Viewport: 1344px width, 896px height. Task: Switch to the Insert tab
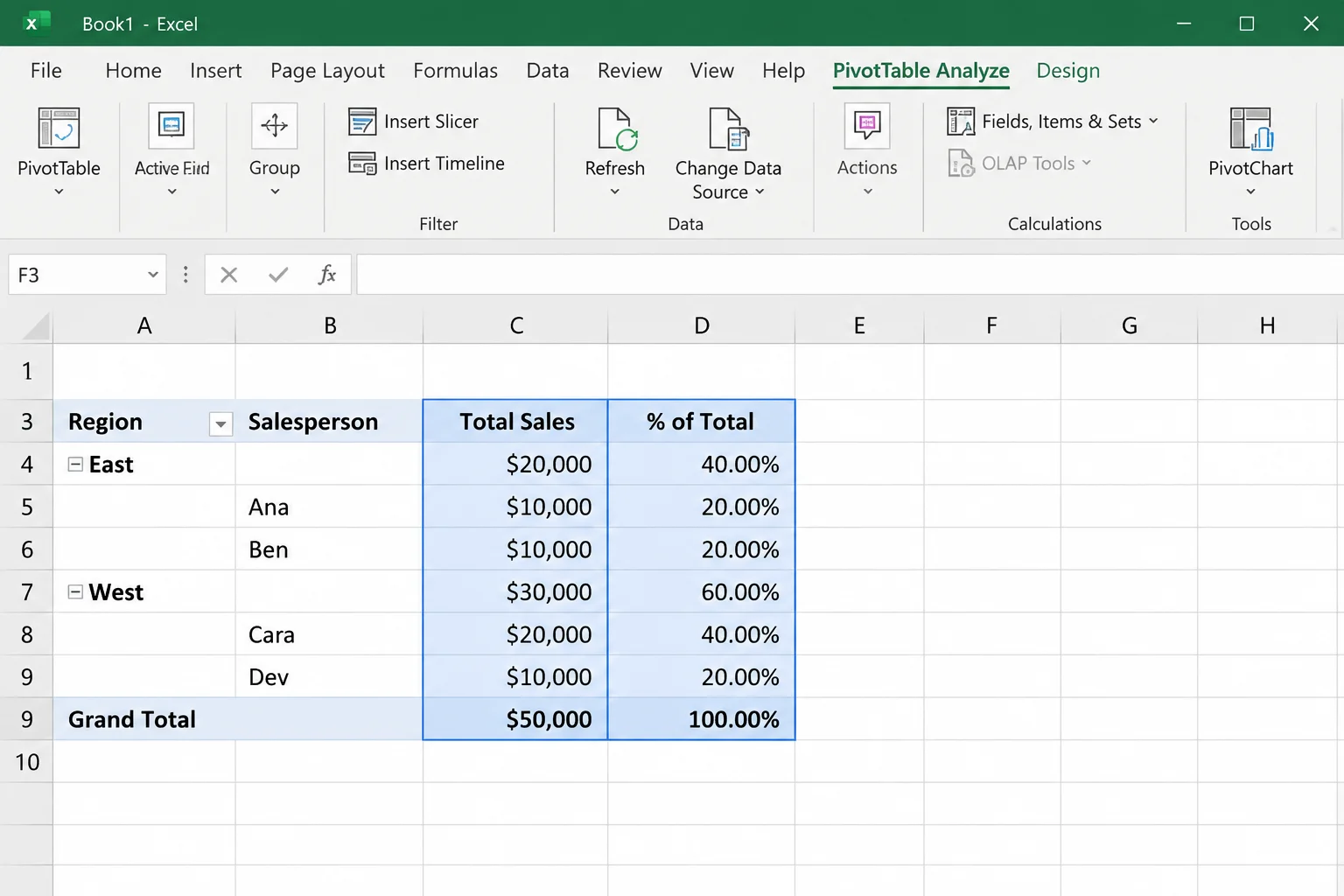pos(215,71)
